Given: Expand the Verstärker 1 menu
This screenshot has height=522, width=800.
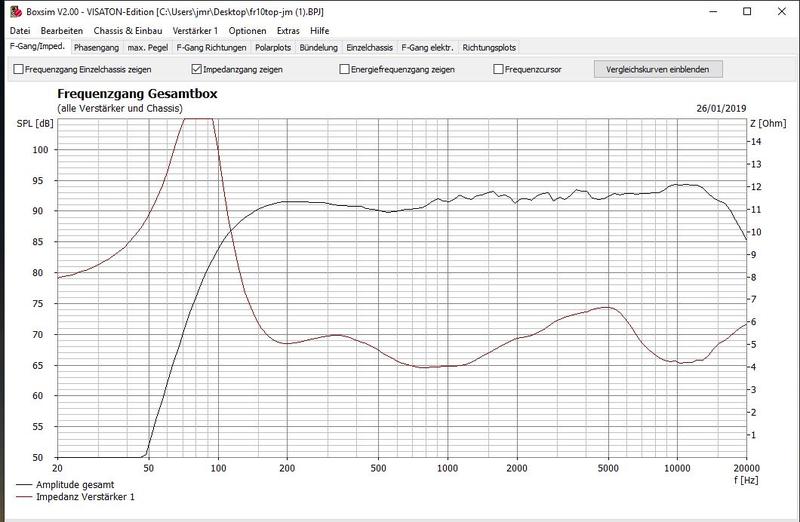Looking at the screenshot, I should tap(196, 31).
